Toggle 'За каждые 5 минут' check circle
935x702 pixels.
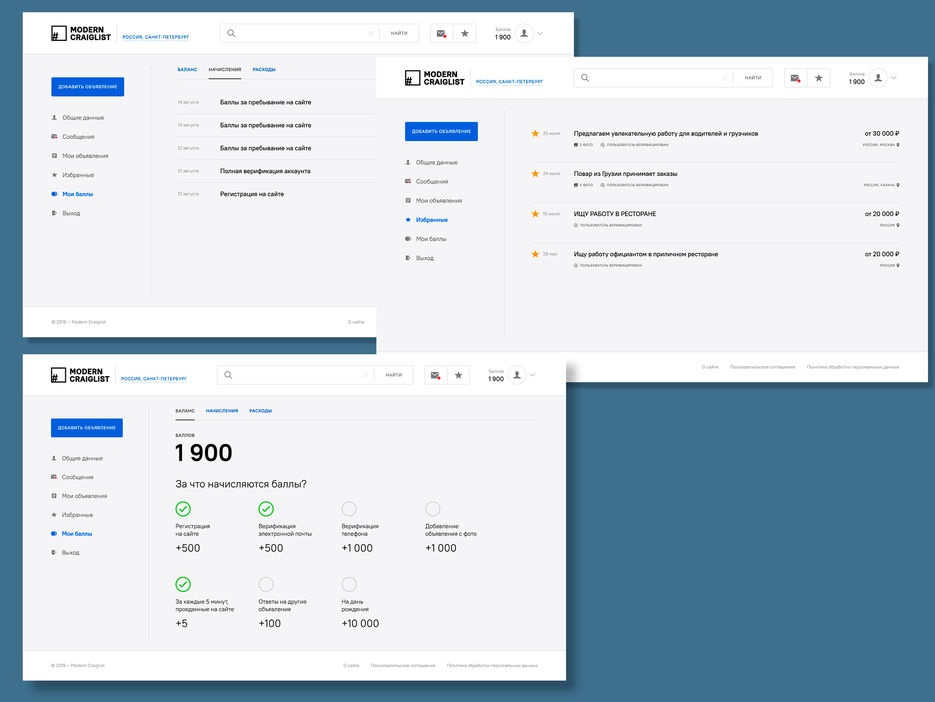183,584
